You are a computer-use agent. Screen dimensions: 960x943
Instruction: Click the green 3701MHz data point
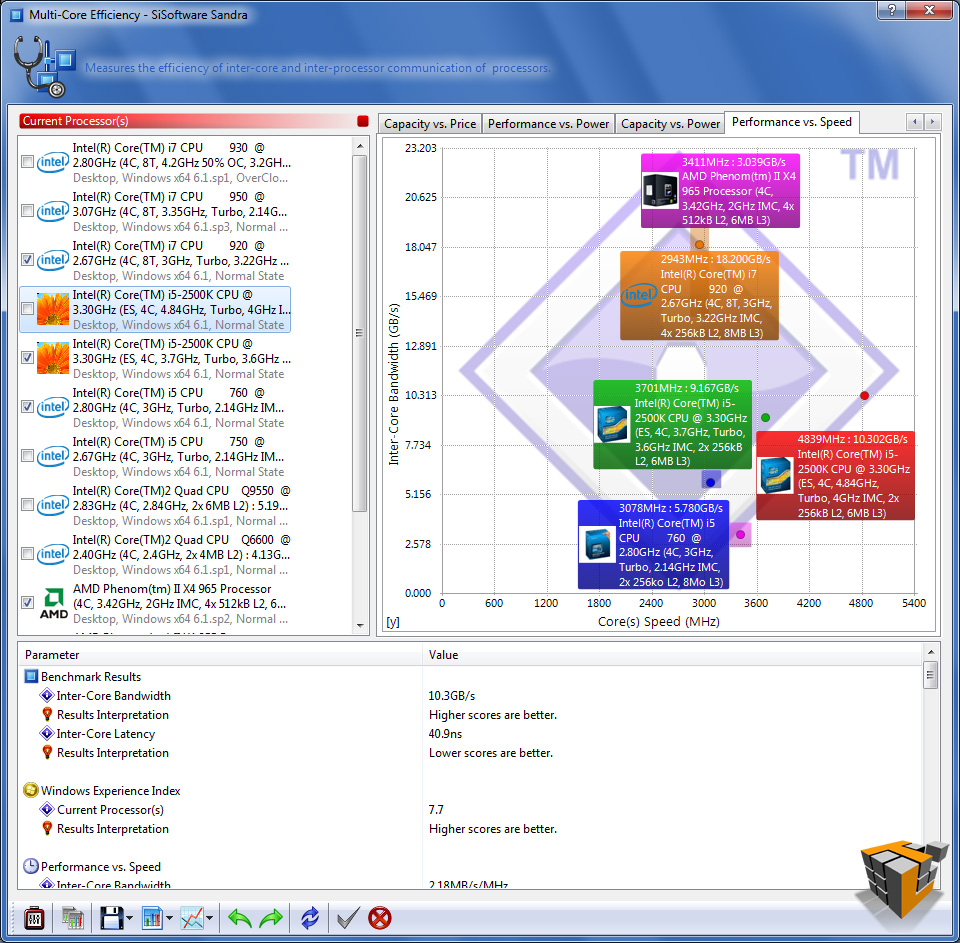tap(765, 418)
